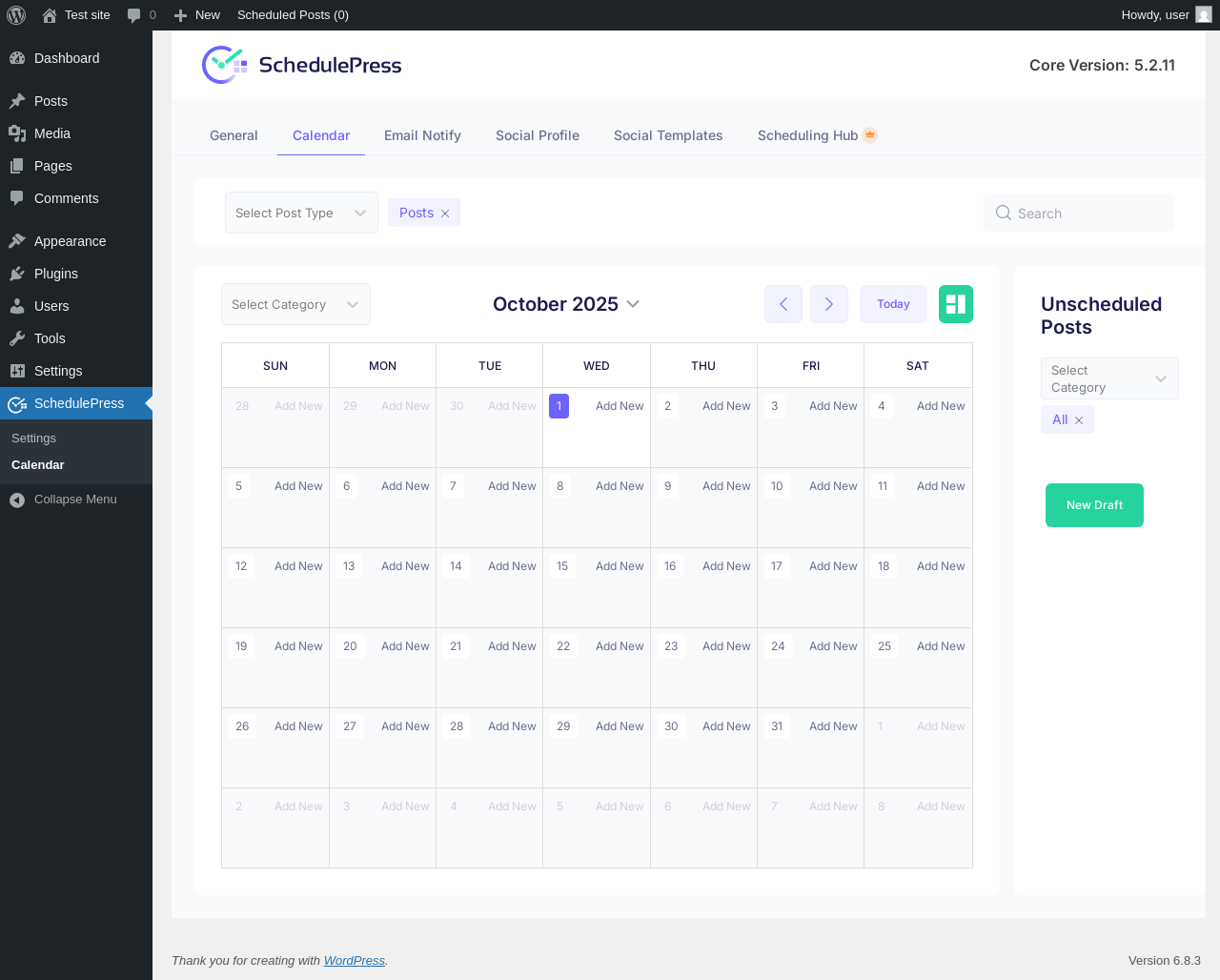Go to previous month with left arrow
This screenshot has width=1220, height=980.
coord(783,304)
